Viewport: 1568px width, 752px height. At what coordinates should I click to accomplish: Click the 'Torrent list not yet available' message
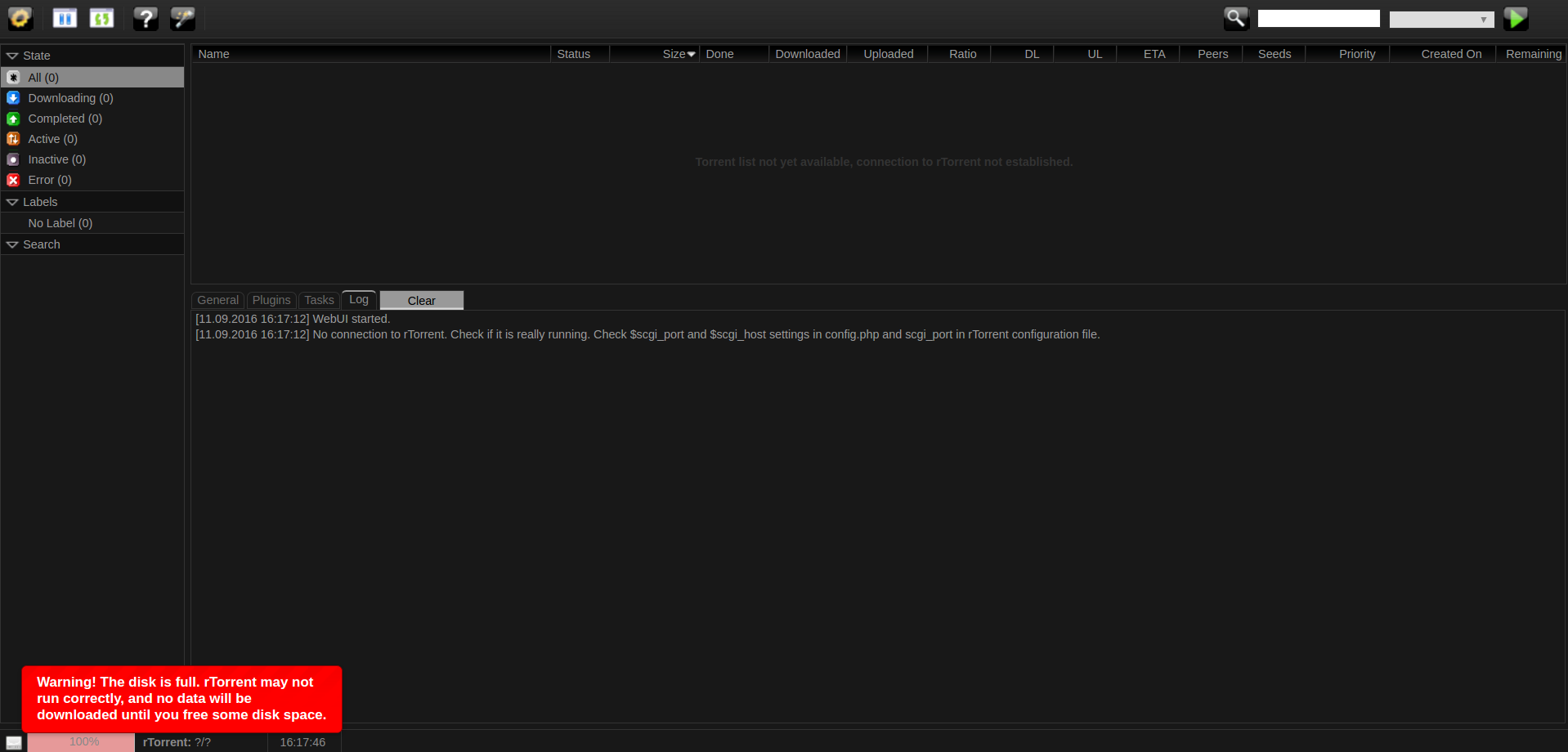tap(884, 162)
